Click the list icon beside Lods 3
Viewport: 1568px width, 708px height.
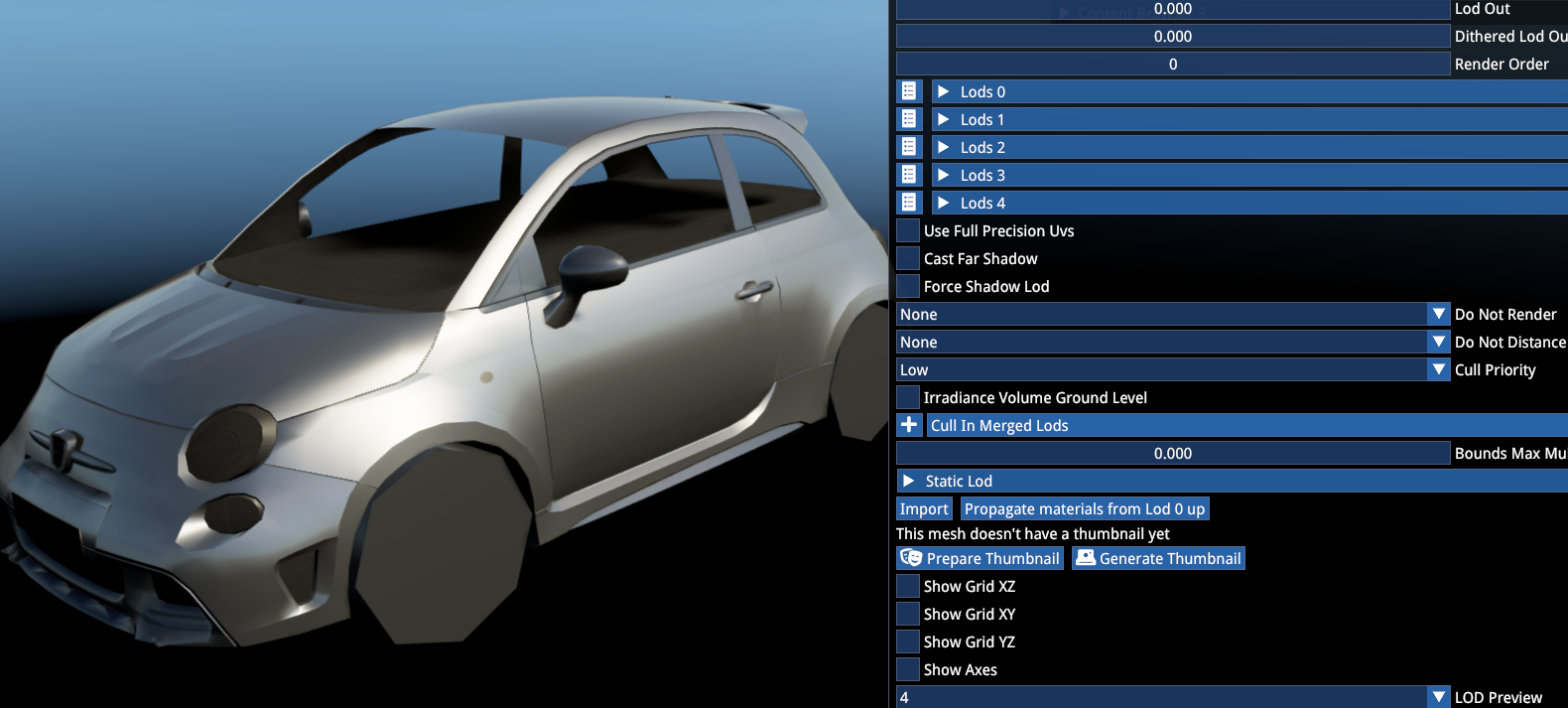909,175
